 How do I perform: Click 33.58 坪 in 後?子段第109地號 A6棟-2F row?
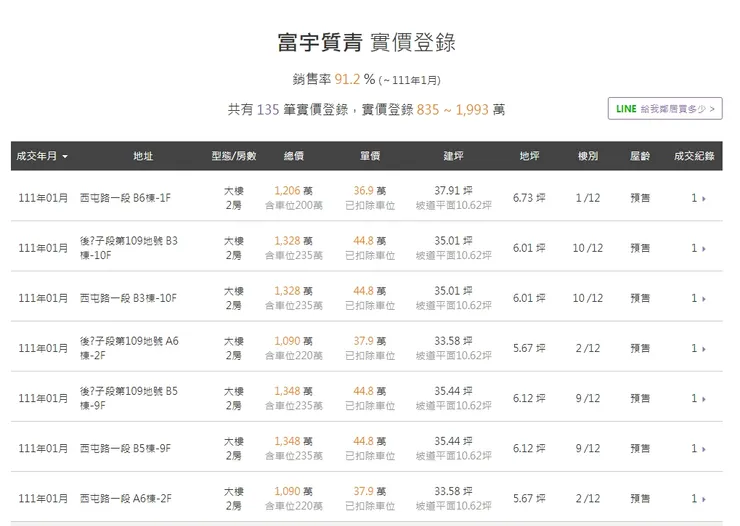tap(453, 341)
